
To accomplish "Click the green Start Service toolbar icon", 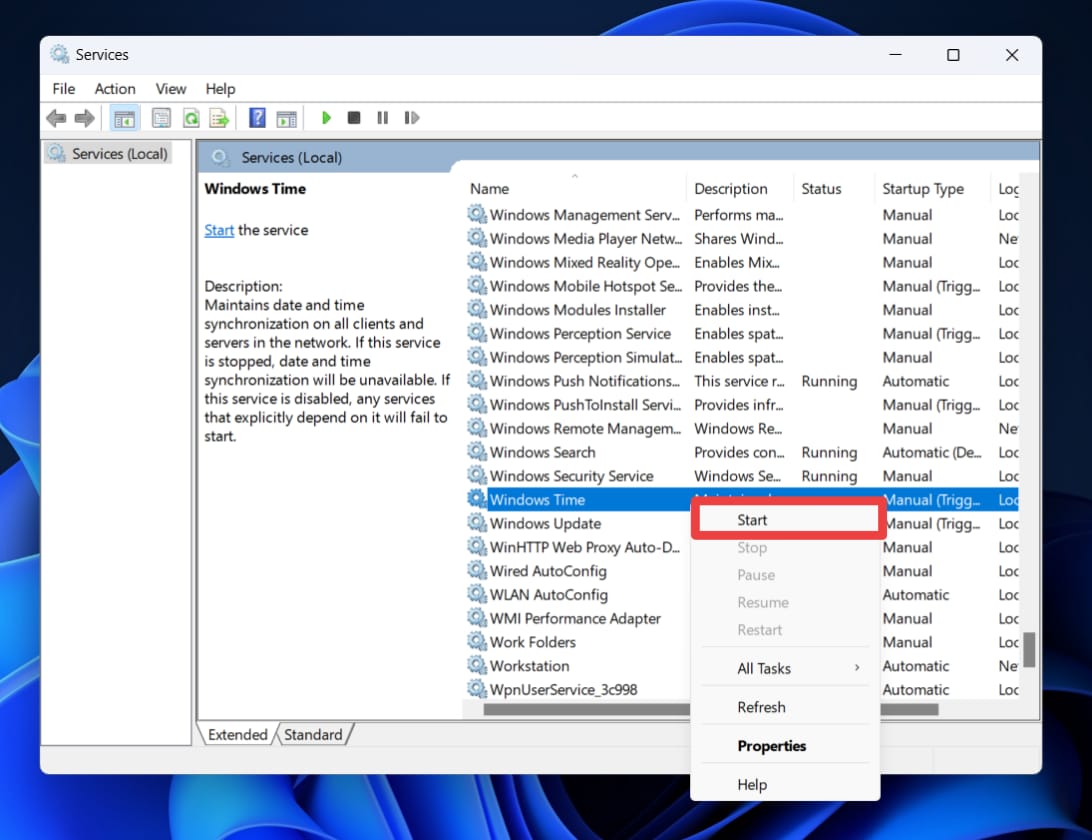I will [x=326, y=118].
